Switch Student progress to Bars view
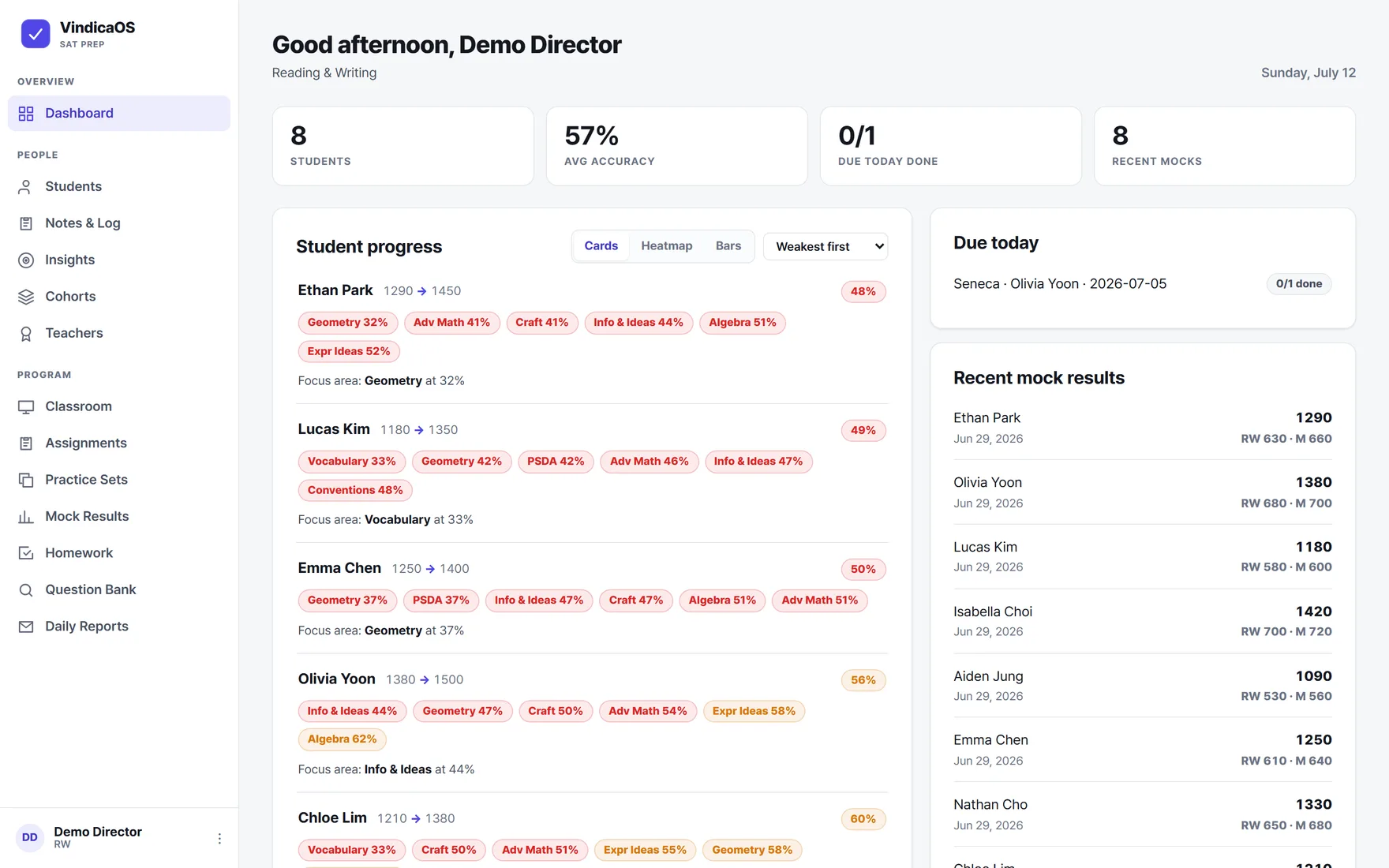The height and width of the screenshot is (868, 1389). pyautogui.click(x=728, y=246)
